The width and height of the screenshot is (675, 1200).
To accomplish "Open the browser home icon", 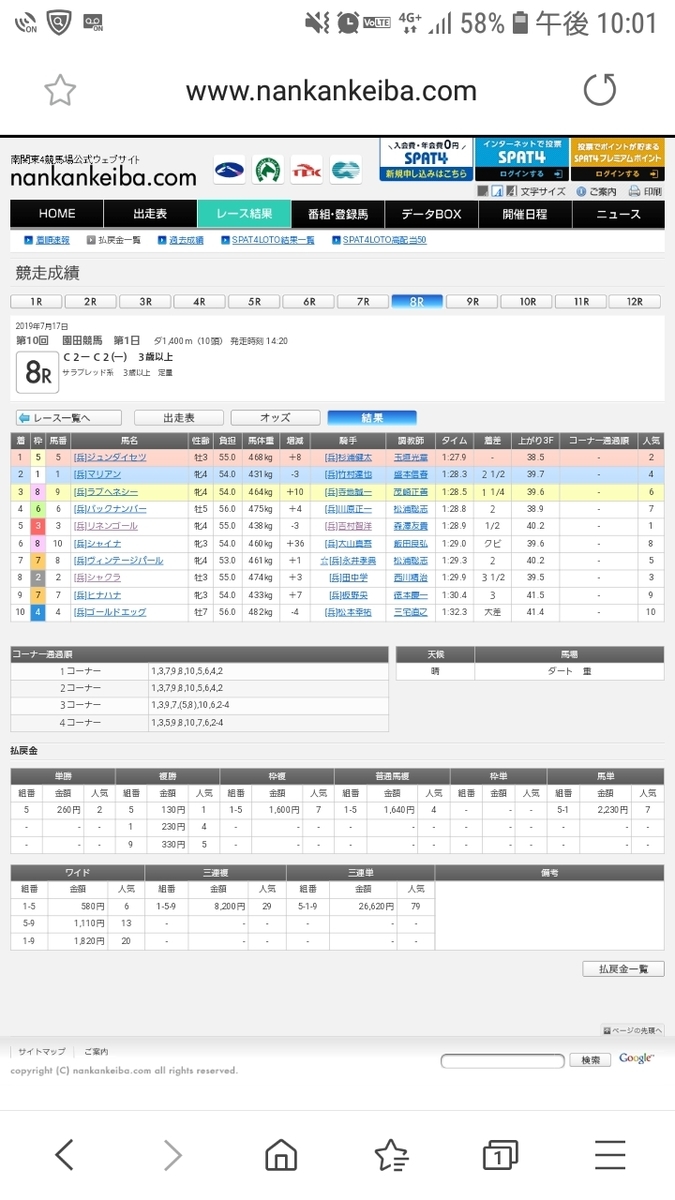I will pos(281,1155).
